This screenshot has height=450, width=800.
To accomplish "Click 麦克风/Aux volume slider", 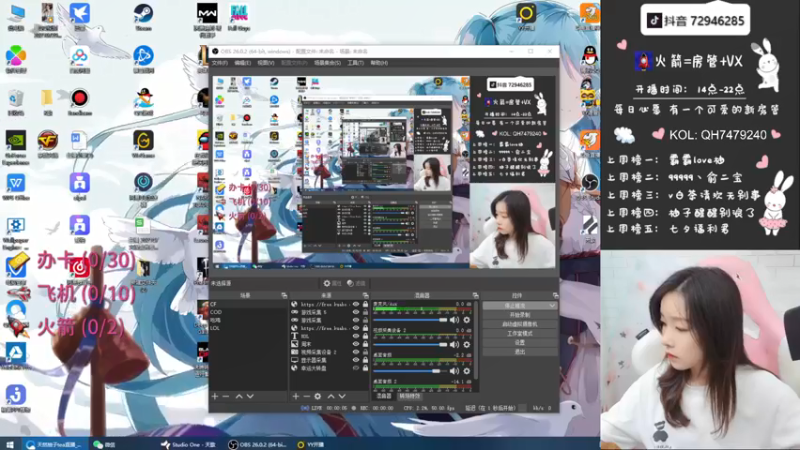I will 410,320.
